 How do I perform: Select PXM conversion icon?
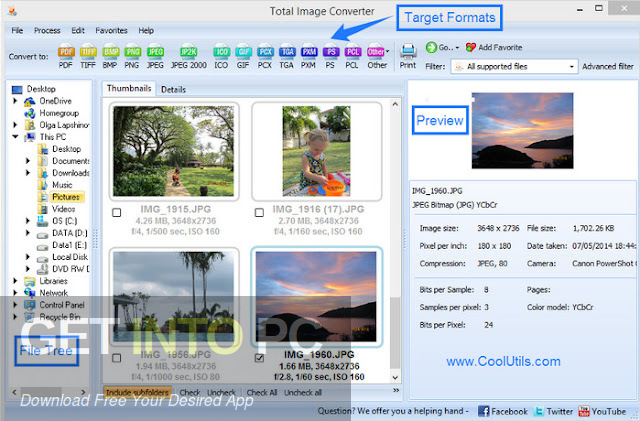[309, 56]
